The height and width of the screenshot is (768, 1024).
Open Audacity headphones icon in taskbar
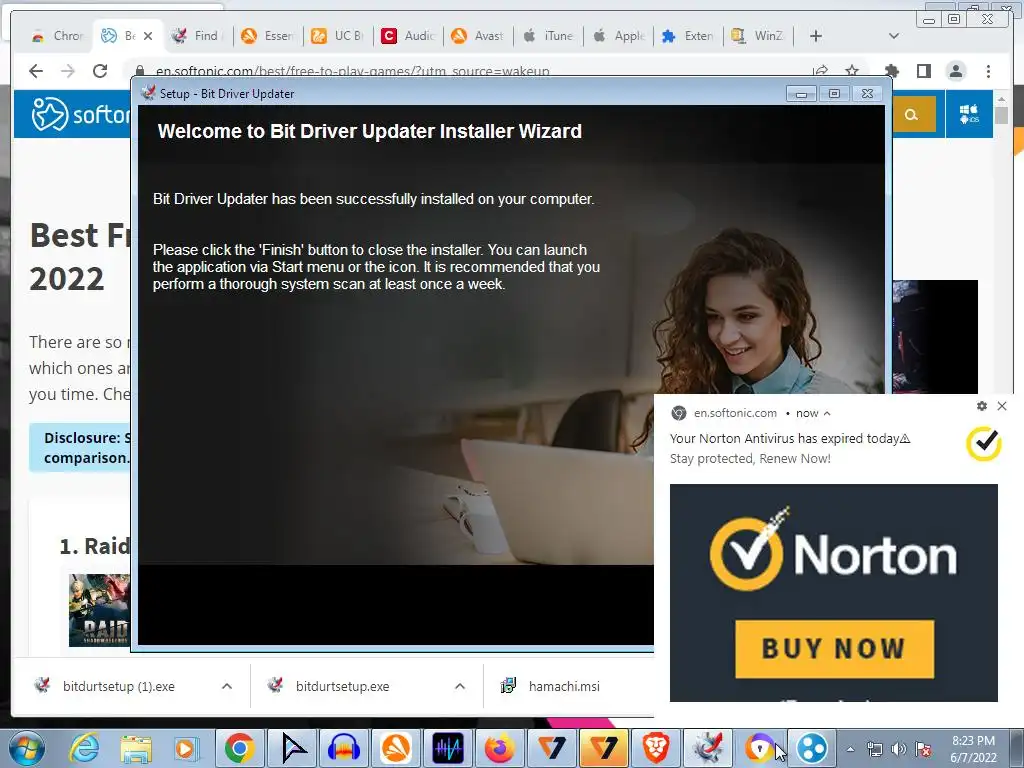344,748
